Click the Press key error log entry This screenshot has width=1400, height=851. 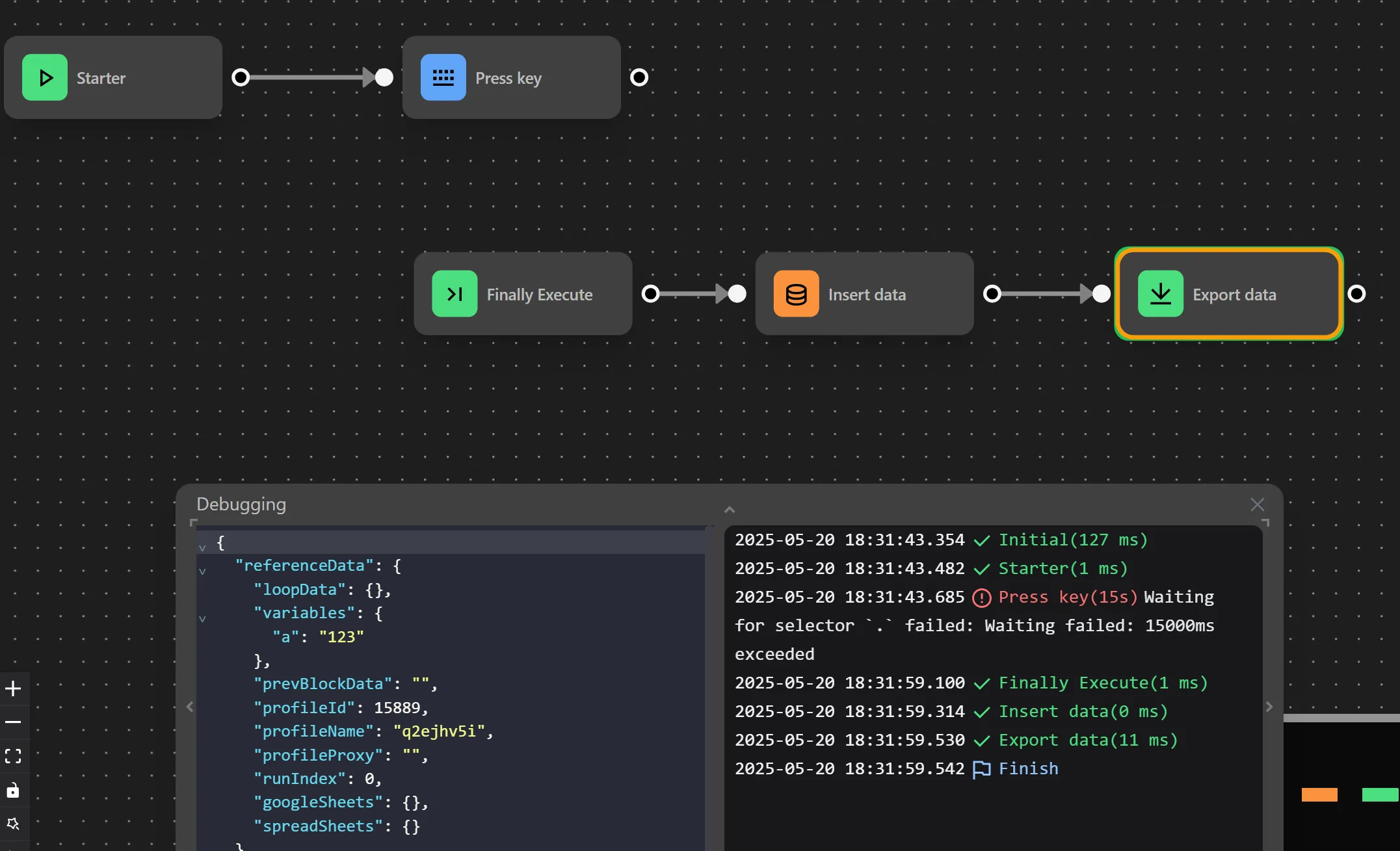pyautogui.click(x=1067, y=597)
